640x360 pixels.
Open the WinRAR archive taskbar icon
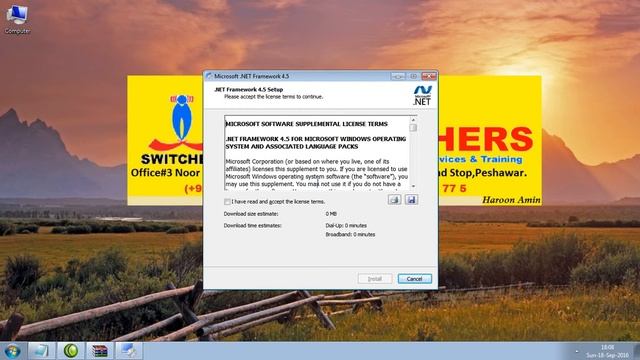(100, 351)
